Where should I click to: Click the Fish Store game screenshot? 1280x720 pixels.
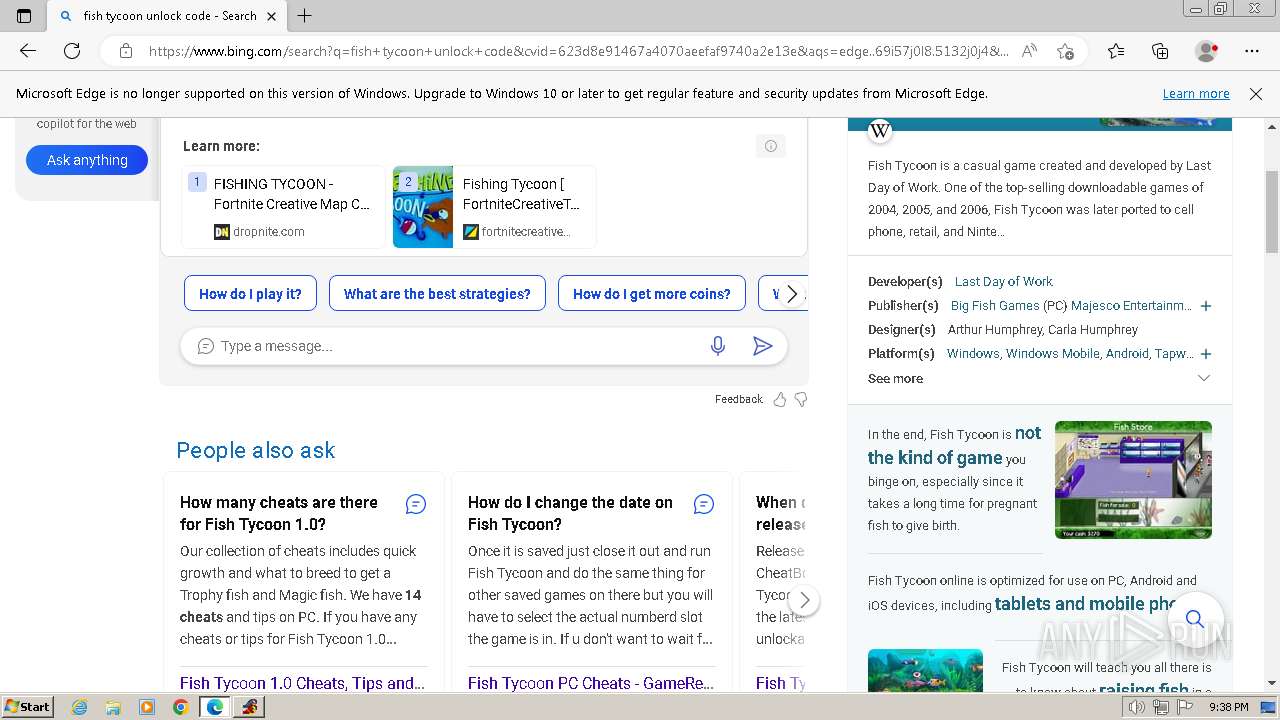(x=1133, y=480)
